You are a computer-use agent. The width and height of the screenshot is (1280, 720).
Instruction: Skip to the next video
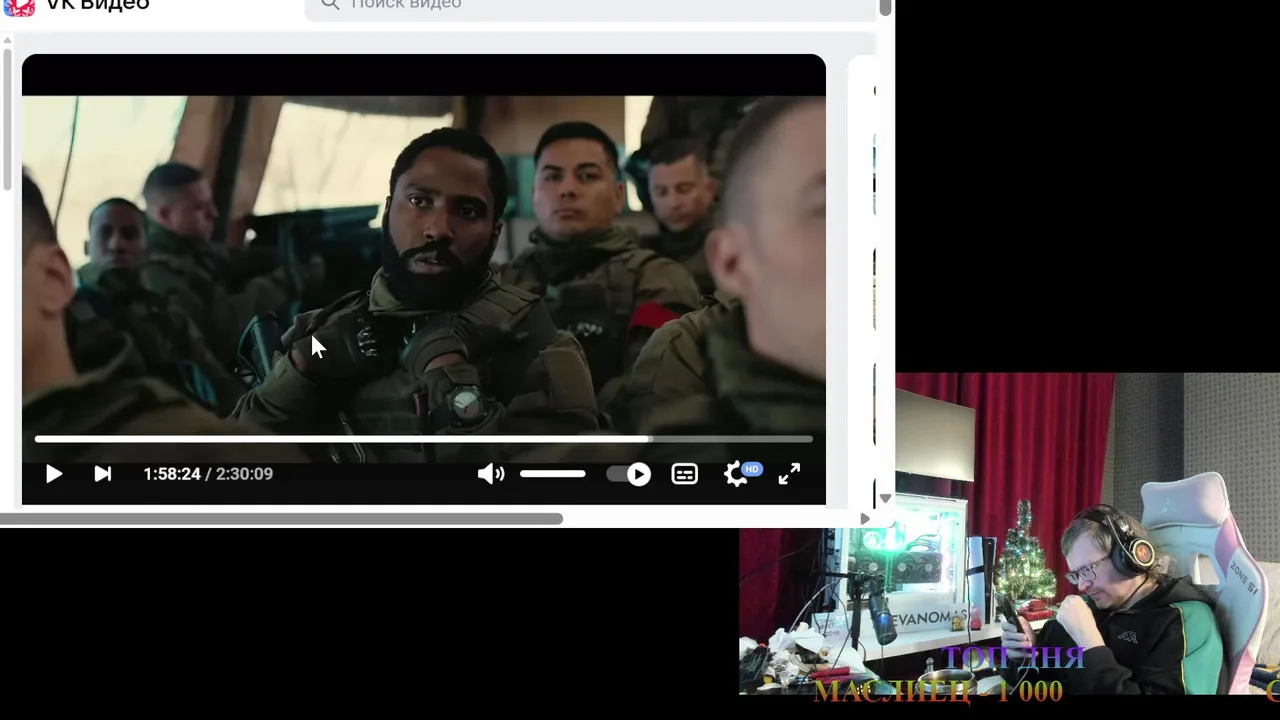pos(103,474)
